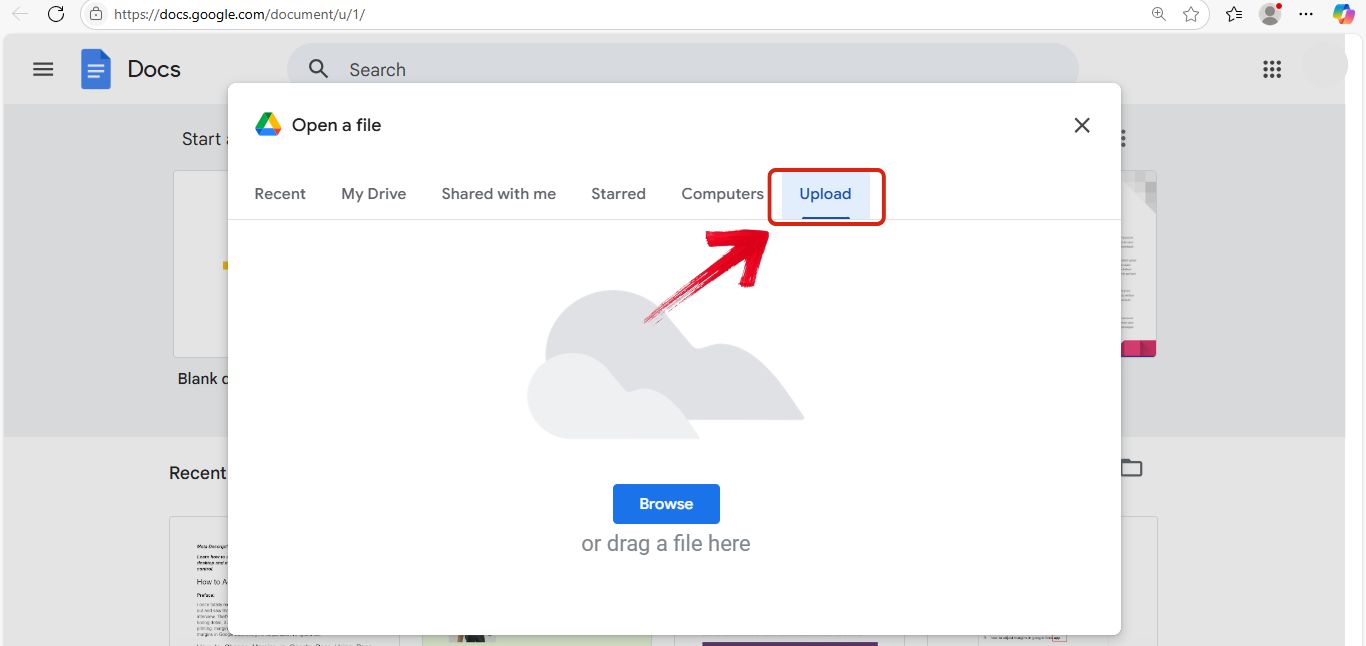Open the template gallery folder icon

point(1131,467)
